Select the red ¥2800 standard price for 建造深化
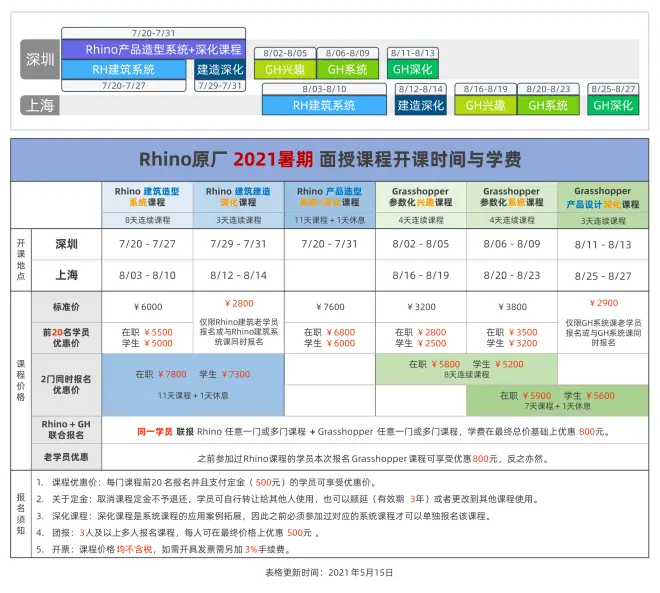This screenshot has height=593, width=660. pyautogui.click(x=239, y=303)
